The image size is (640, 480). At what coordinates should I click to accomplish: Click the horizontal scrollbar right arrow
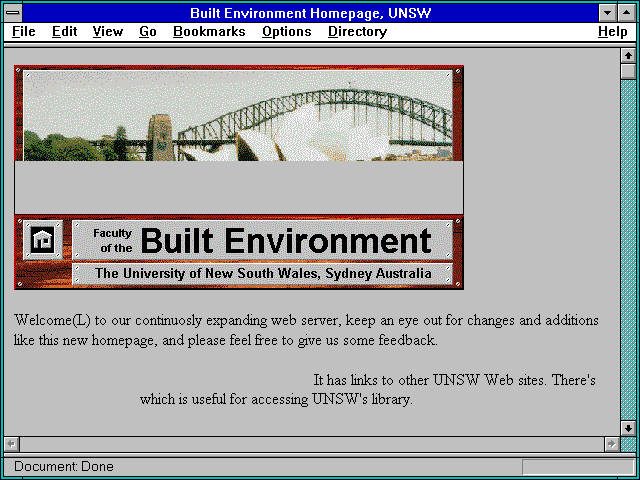tap(611, 444)
